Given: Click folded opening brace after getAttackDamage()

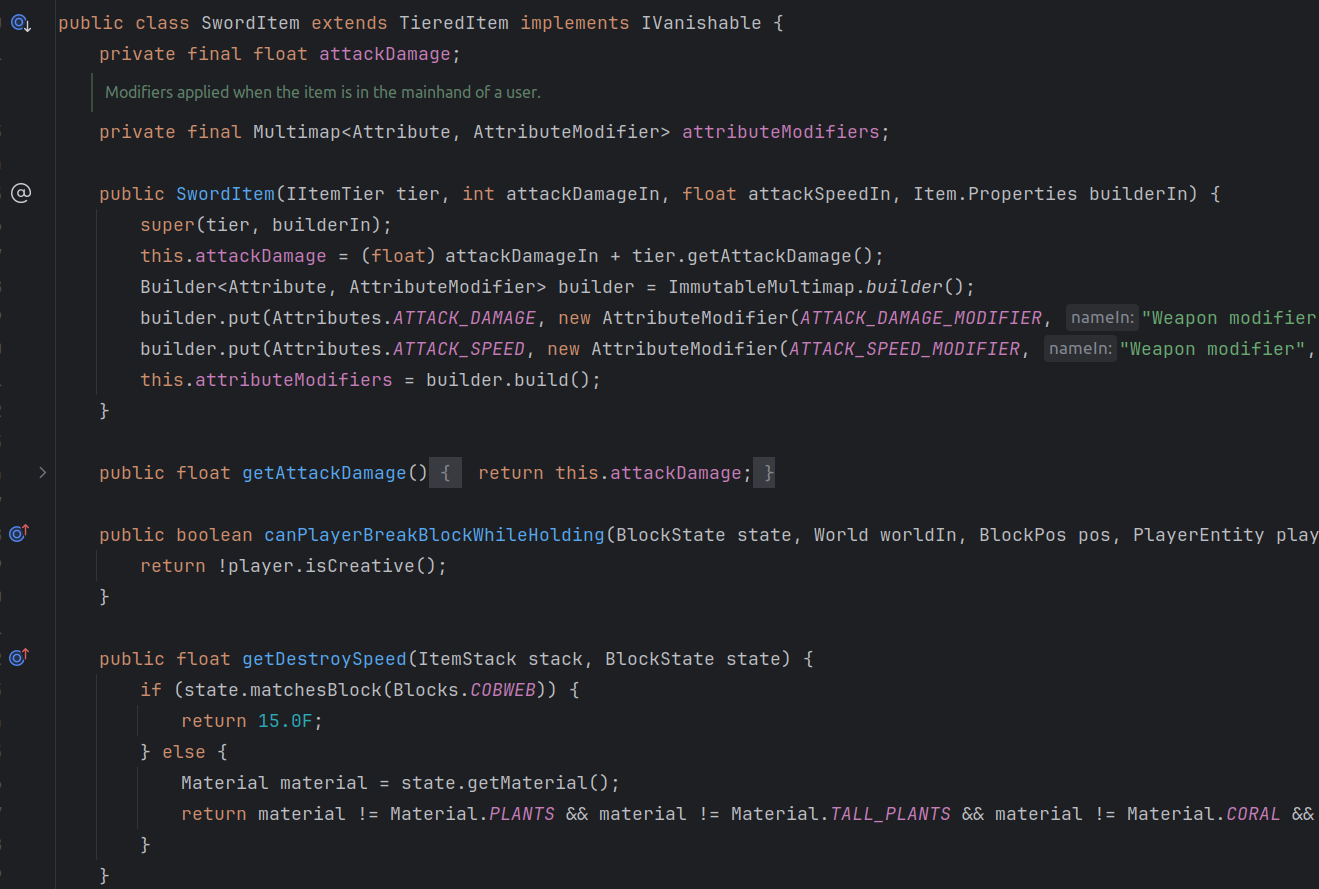Looking at the screenshot, I should pos(445,473).
